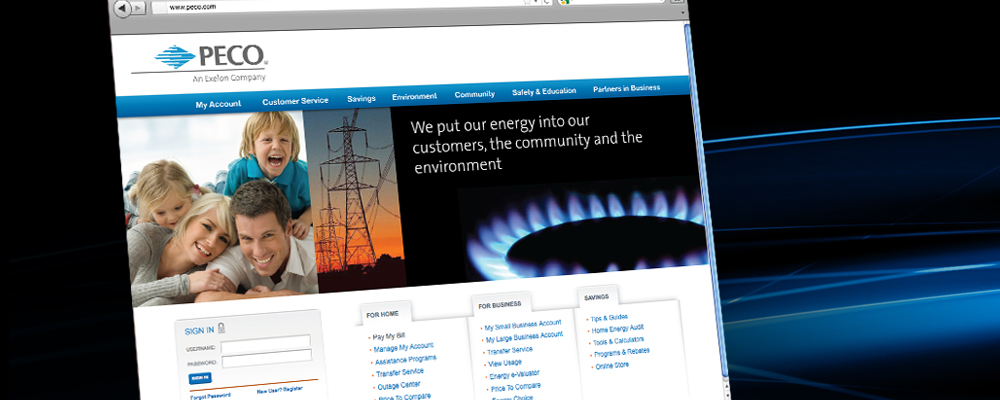Image resolution: width=1000 pixels, height=400 pixels.
Task: Click the View Usage link
Action: pos(505,362)
